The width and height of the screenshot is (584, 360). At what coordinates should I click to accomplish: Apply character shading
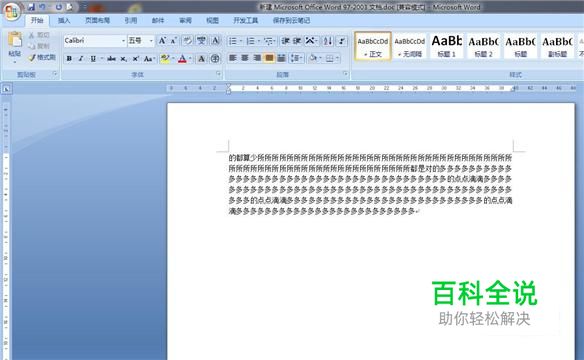pos(201,59)
